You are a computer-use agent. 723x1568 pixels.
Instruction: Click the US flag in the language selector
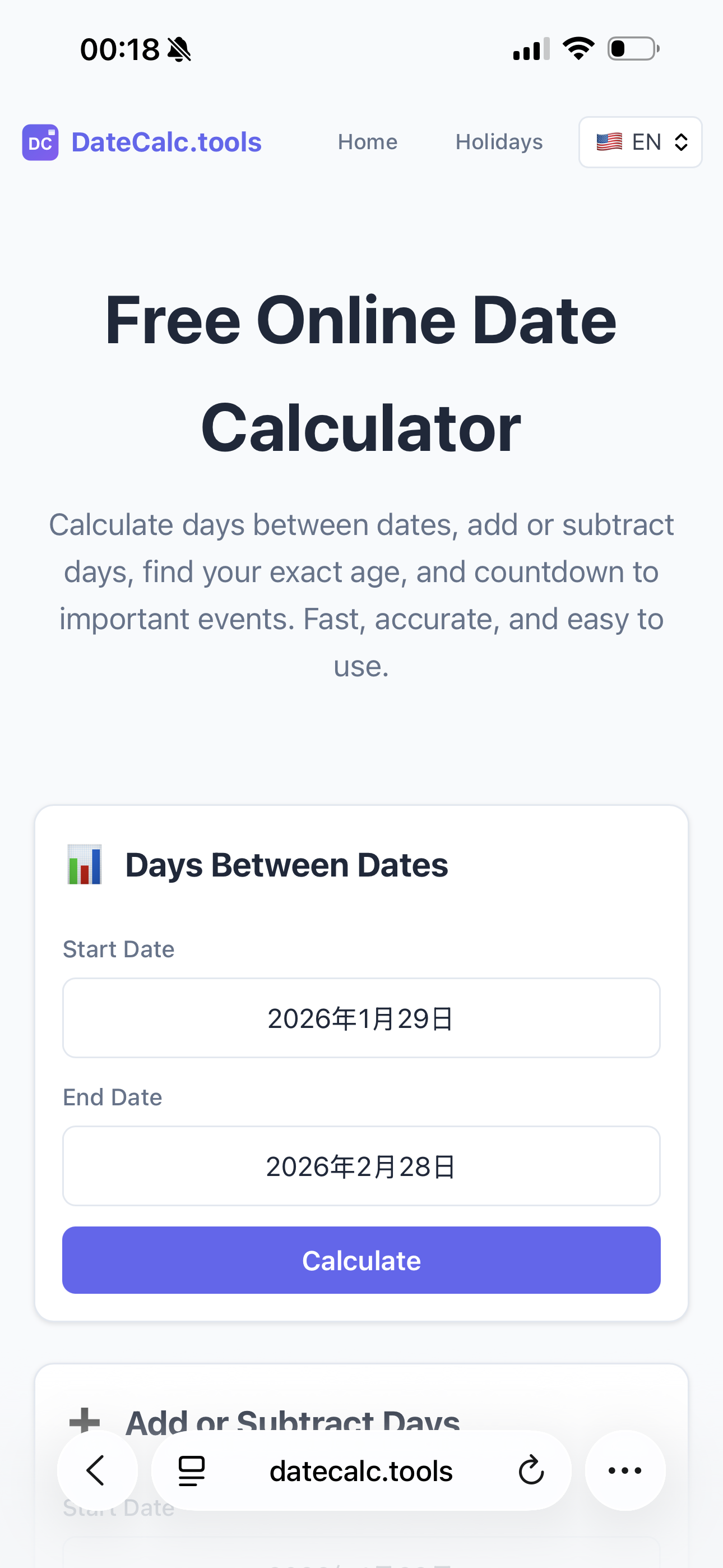[609, 142]
